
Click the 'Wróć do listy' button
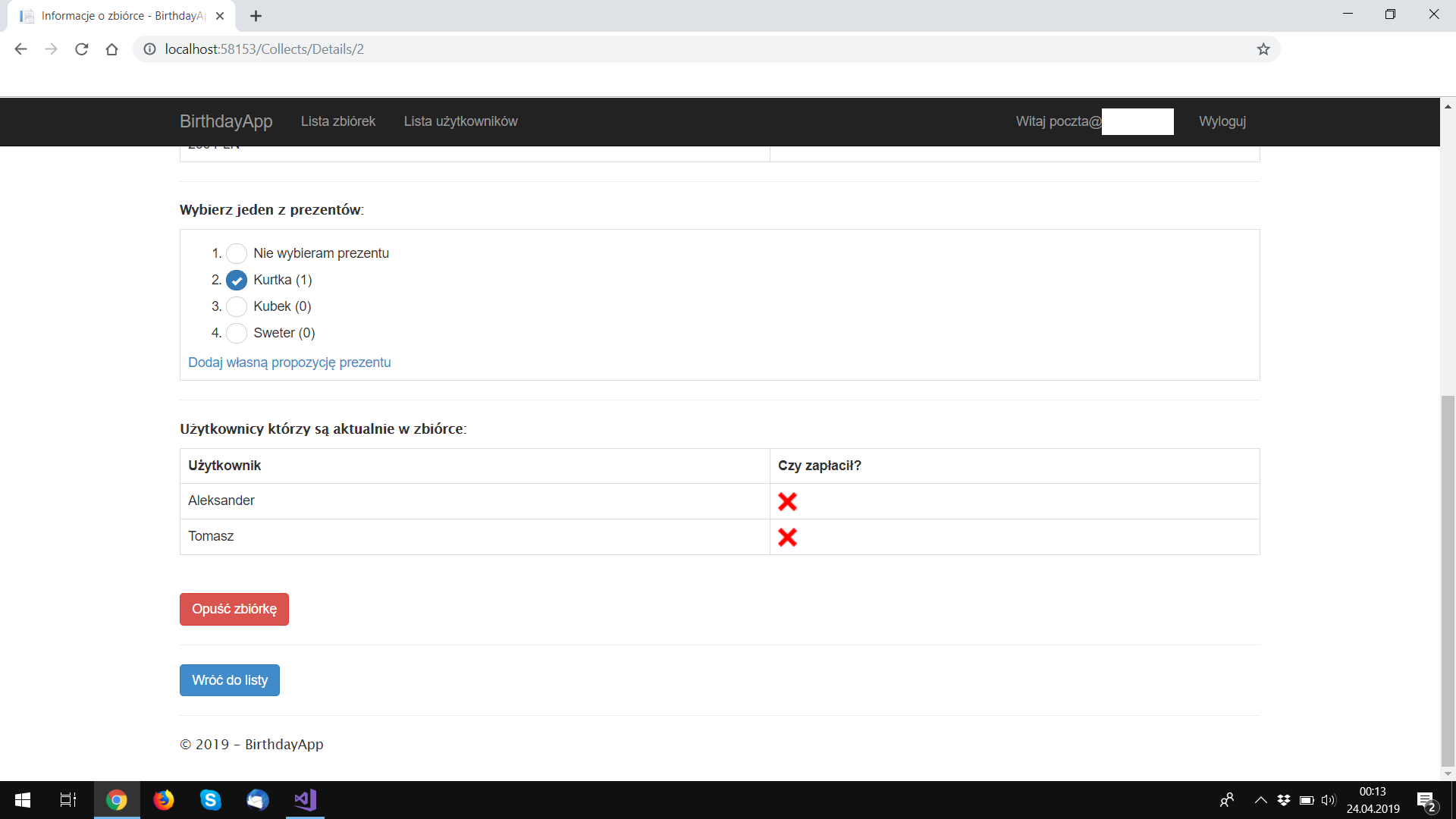coord(229,680)
